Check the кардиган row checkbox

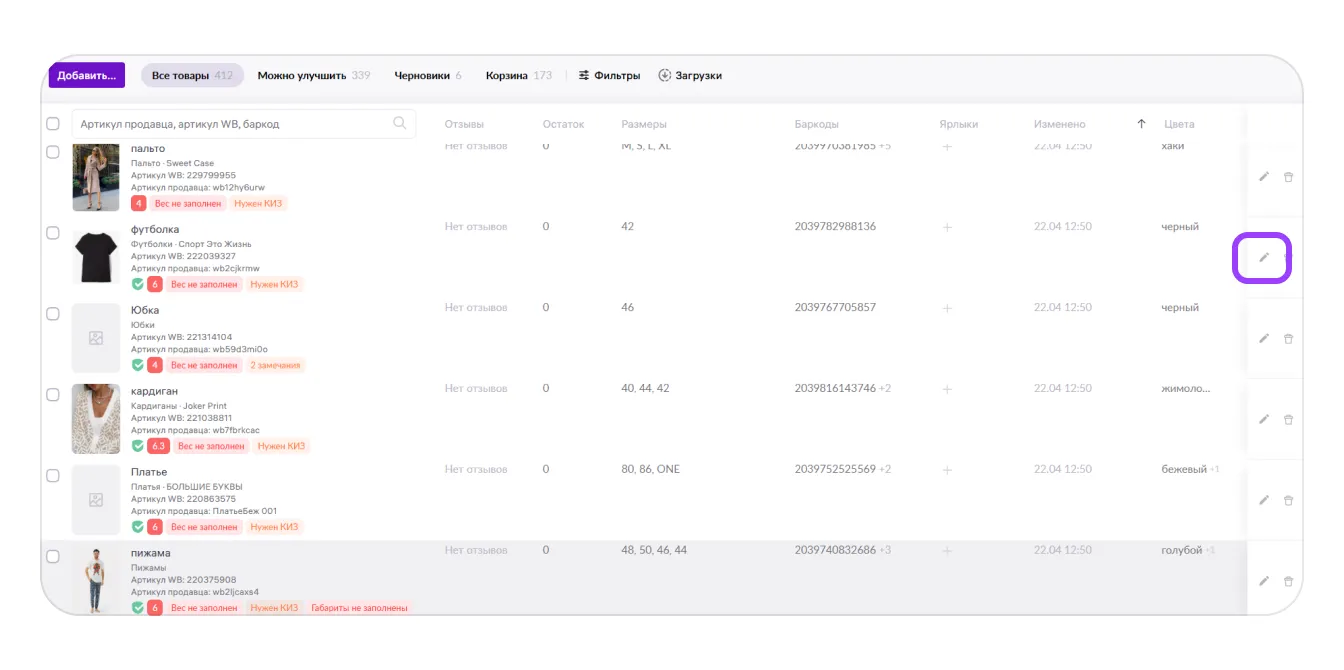[x=53, y=395]
